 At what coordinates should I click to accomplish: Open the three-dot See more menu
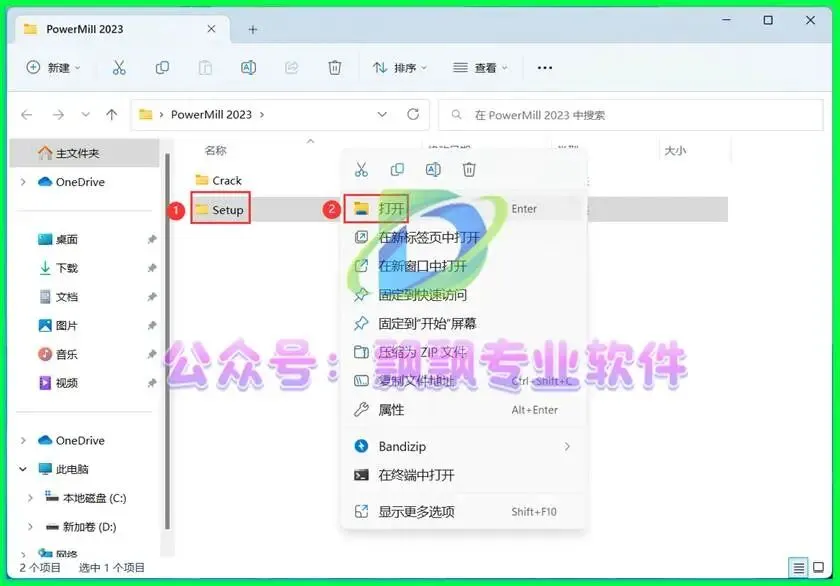pyautogui.click(x=545, y=67)
